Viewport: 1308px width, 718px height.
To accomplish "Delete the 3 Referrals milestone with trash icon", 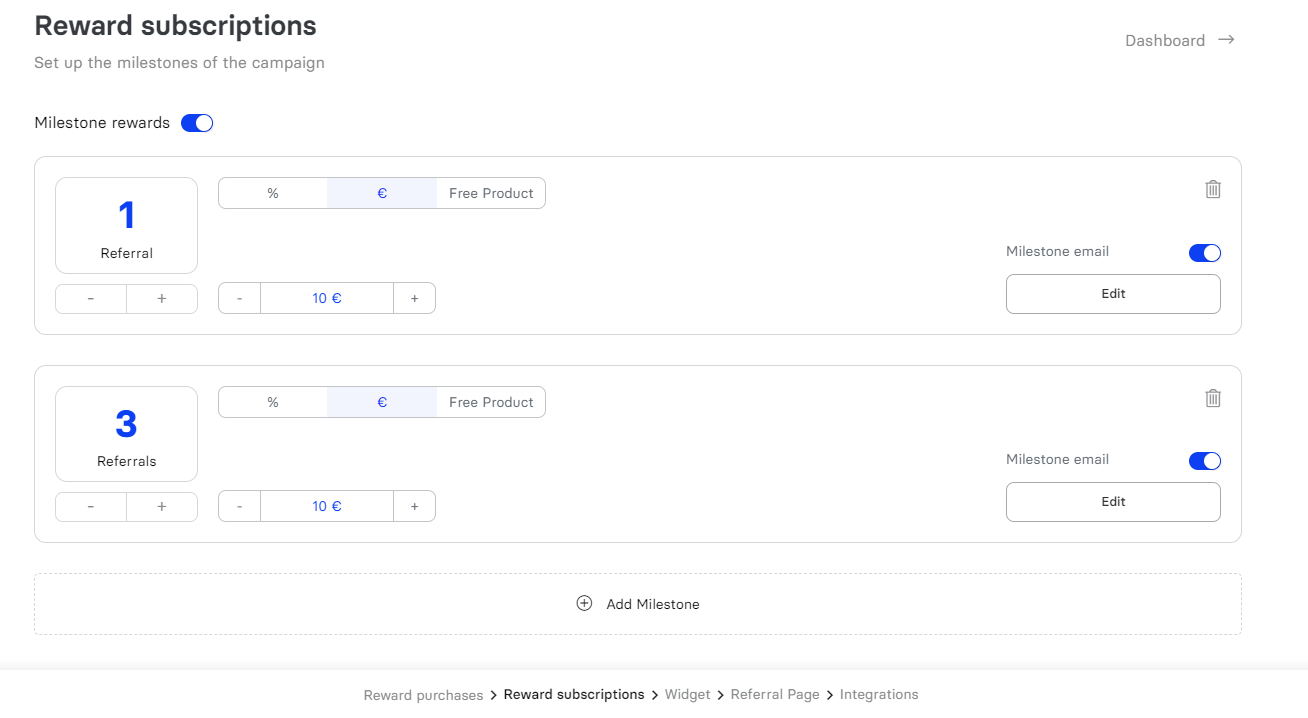I will click(x=1213, y=398).
